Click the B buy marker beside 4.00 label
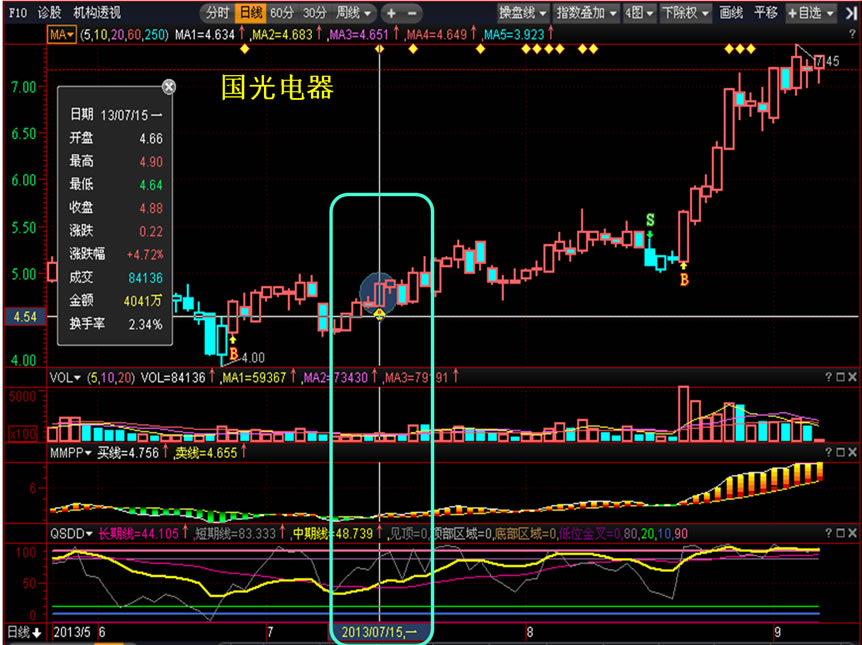 (x=234, y=354)
